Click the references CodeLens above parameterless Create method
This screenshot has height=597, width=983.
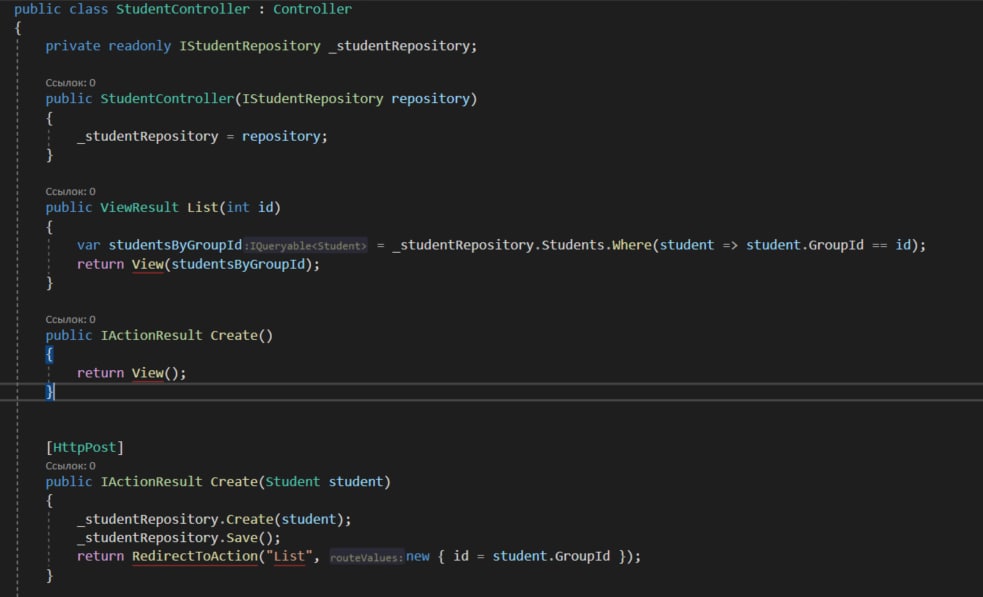[70, 319]
